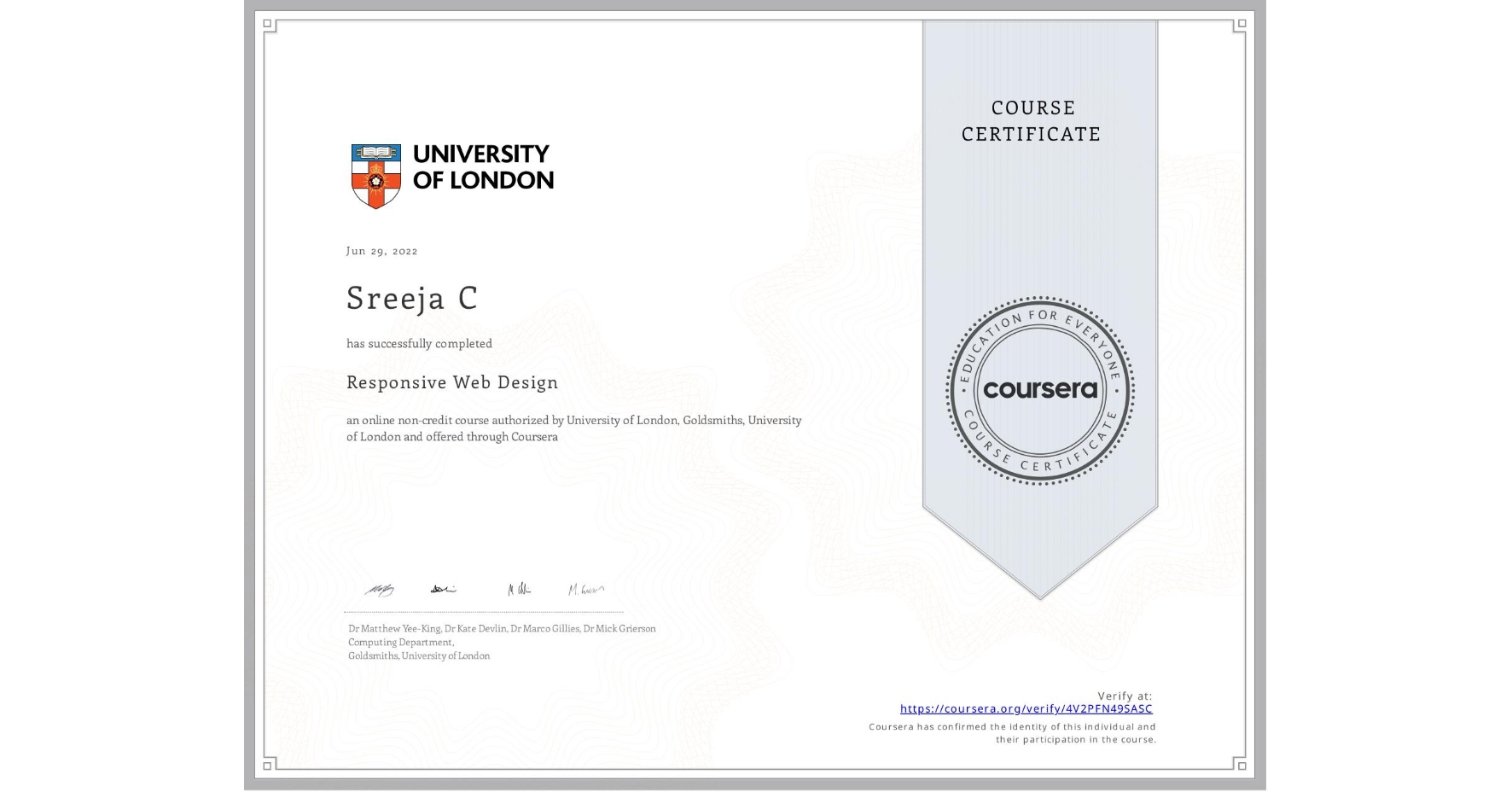The height and width of the screenshot is (792, 1512).
Task: Open the verification link https://coursera.org/verify/4V2PFN49SASC
Action: (x=1026, y=708)
